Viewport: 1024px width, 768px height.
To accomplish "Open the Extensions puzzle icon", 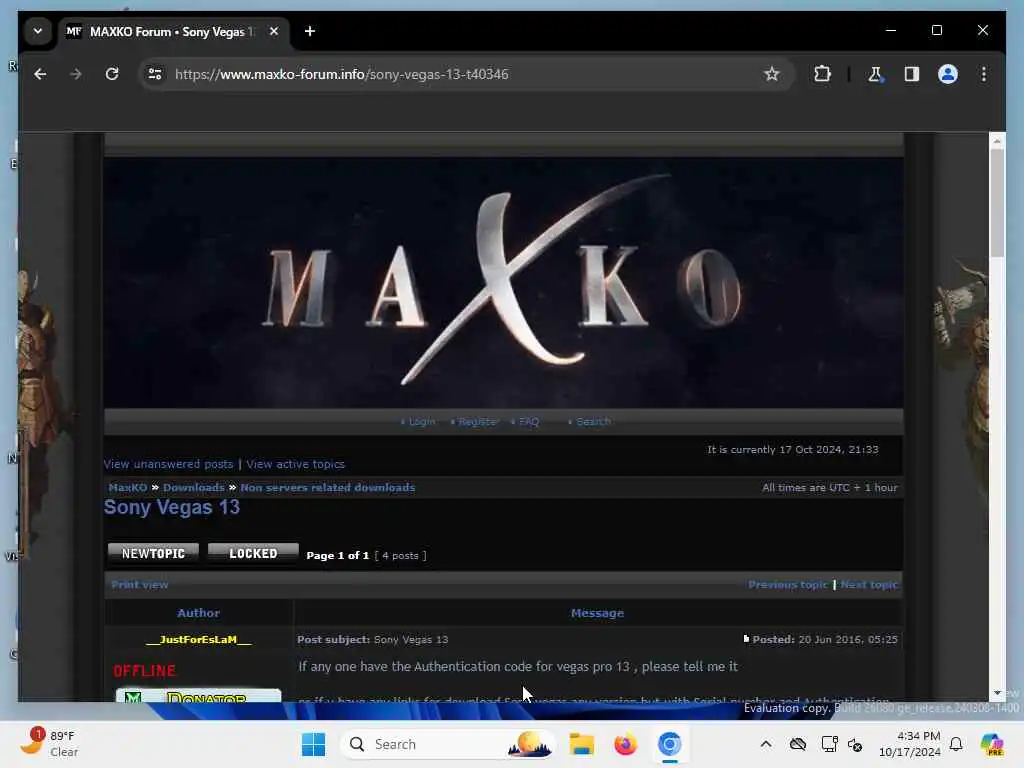I will tap(822, 74).
